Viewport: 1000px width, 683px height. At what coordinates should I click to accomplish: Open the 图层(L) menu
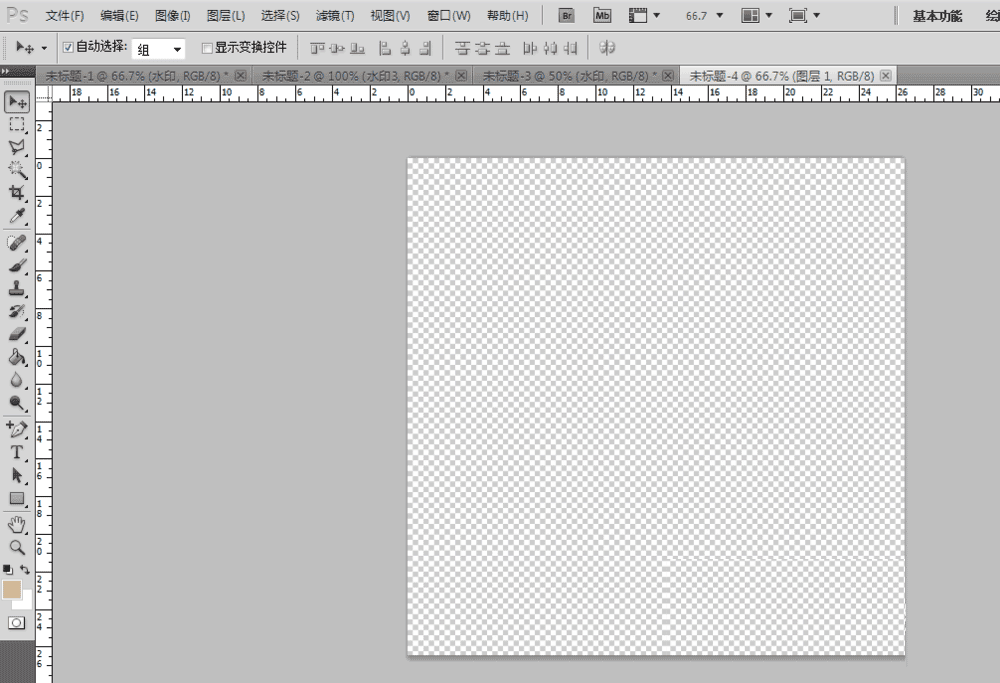[x=226, y=16]
